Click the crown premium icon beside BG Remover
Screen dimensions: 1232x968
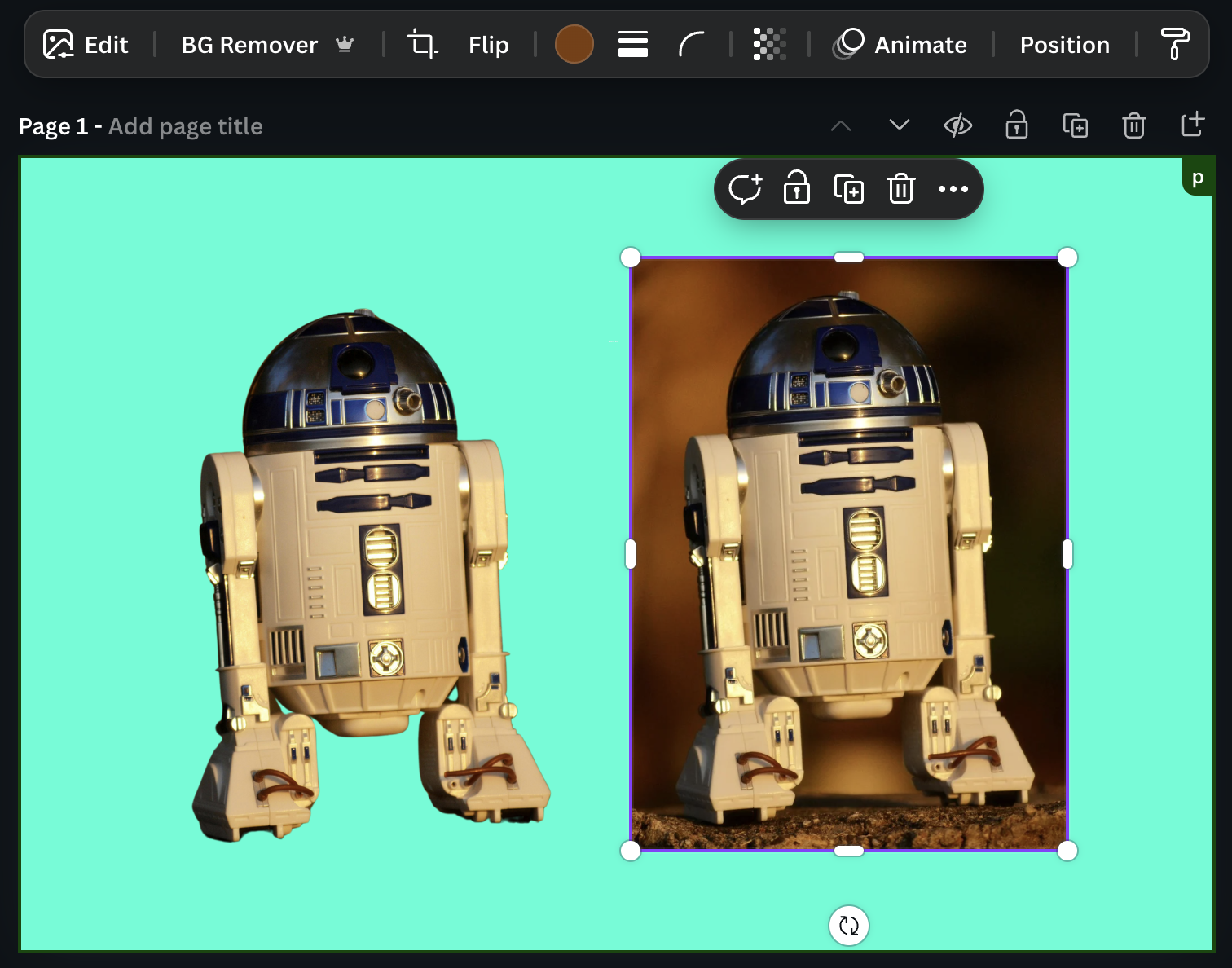pos(345,44)
